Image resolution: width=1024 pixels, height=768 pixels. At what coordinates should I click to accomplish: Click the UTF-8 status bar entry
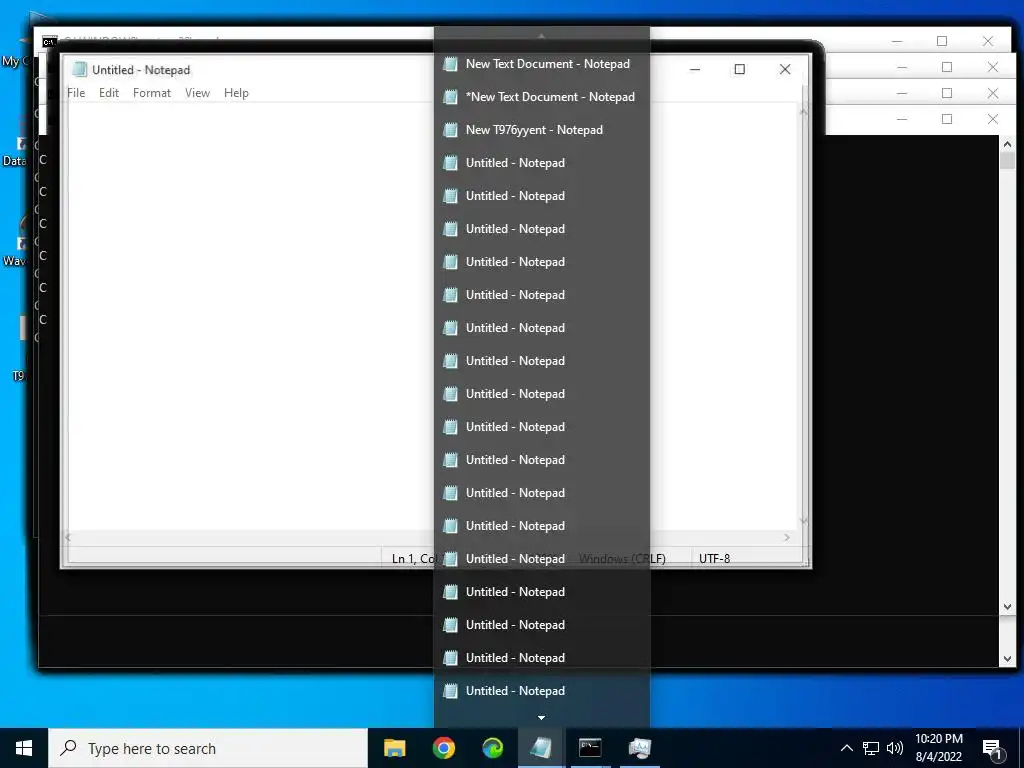[714, 558]
